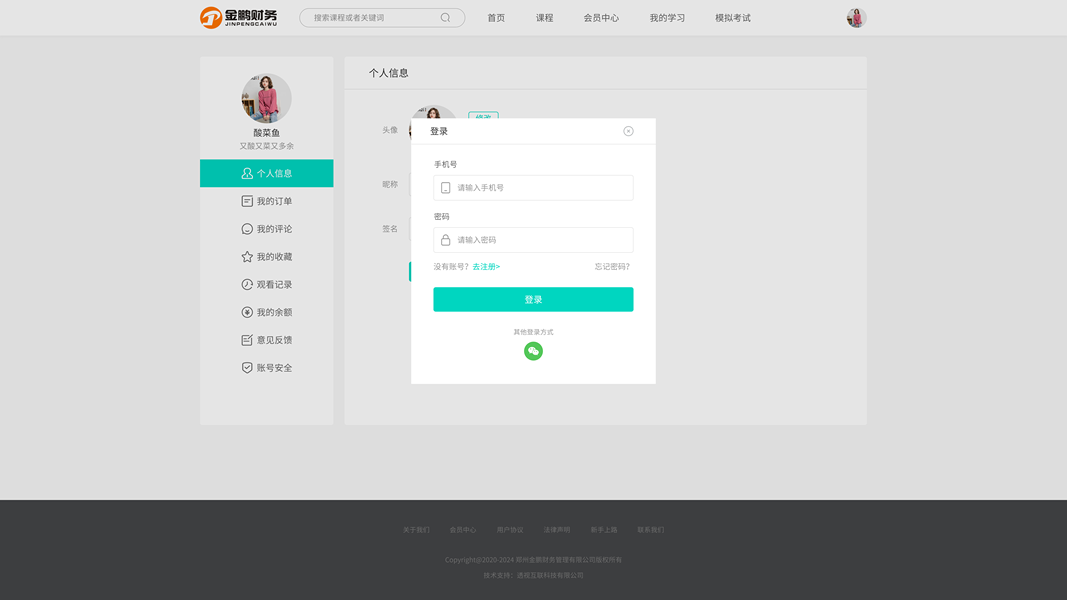Click the 其他登录方式 caption
This screenshot has width=1067, height=600.
coord(534,332)
